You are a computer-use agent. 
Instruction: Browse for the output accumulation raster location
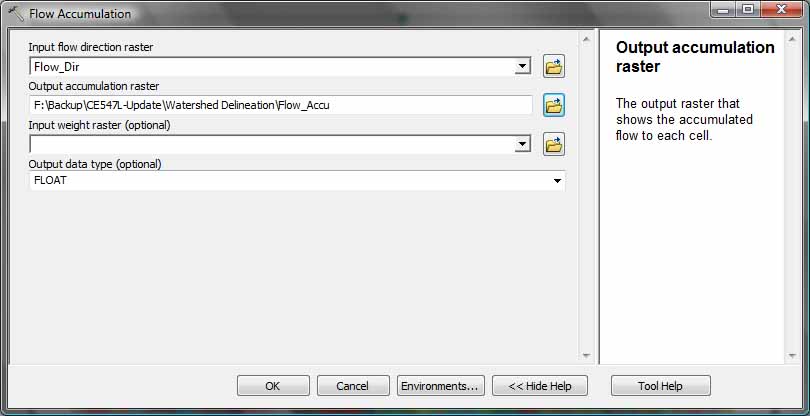point(554,105)
